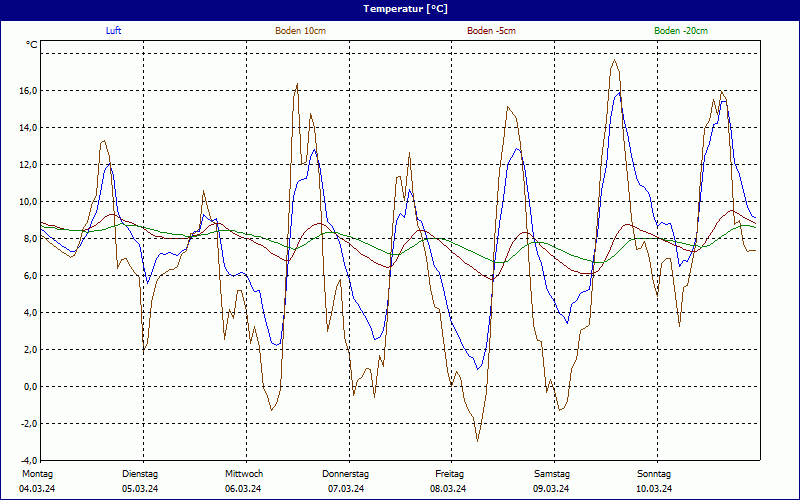Click the date 06.03.24
The width and height of the screenshot is (800, 500).
pos(243,489)
